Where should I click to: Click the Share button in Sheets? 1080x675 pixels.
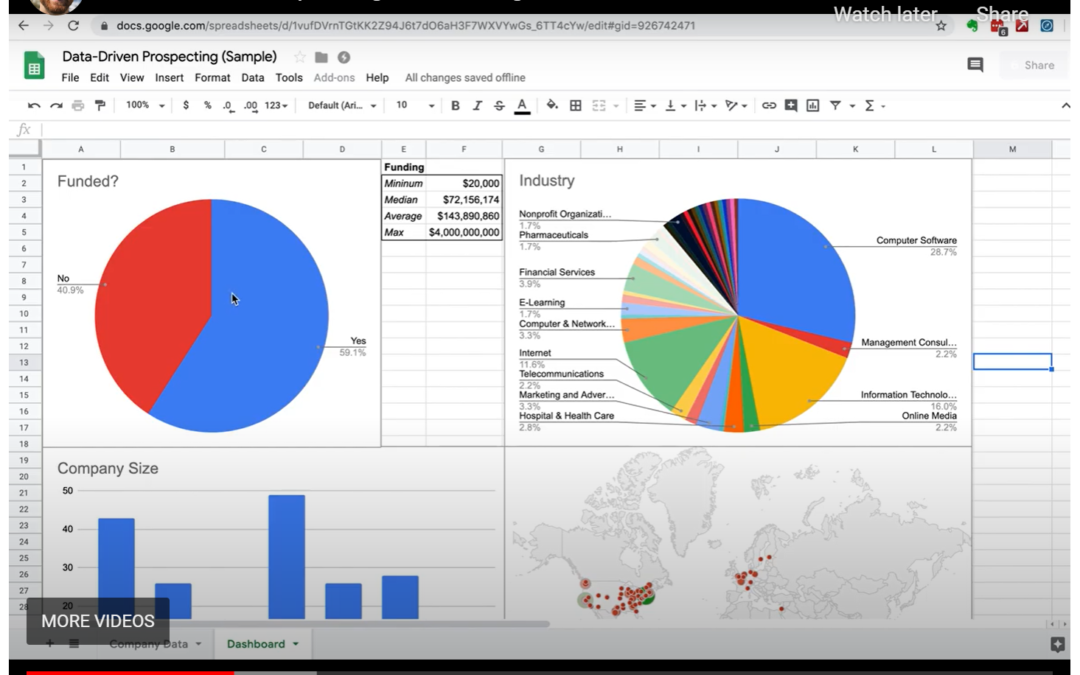[1032, 65]
